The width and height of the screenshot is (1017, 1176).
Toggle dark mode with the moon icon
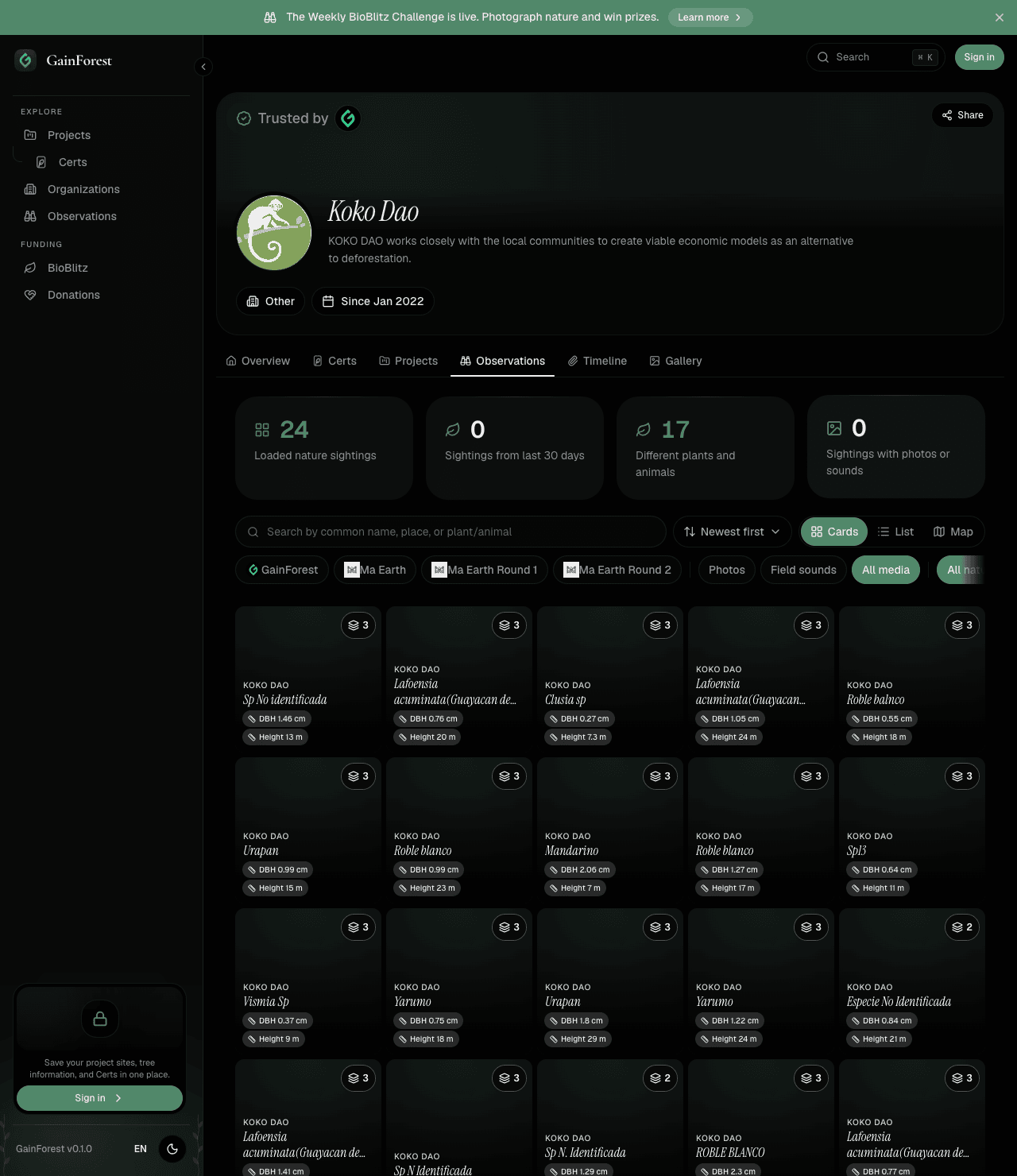(172, 1149)
